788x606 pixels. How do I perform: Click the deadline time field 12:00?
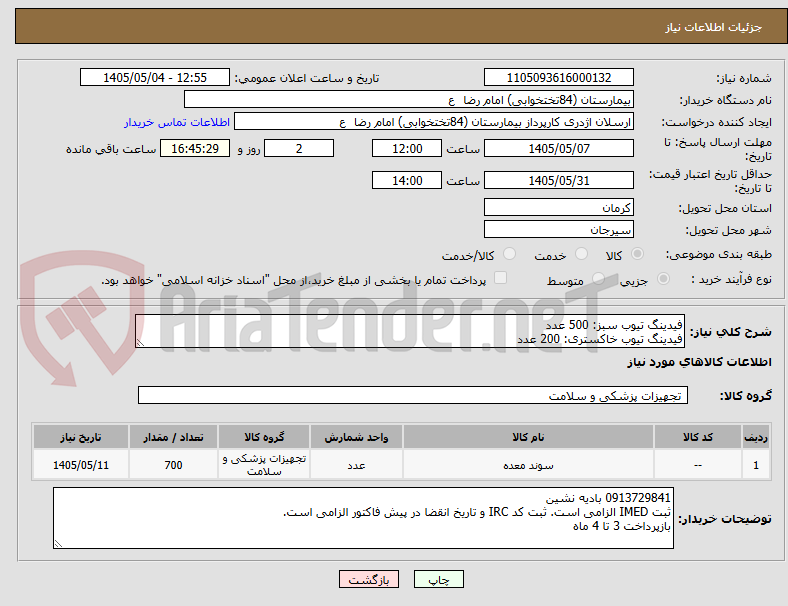click(407, 148)
